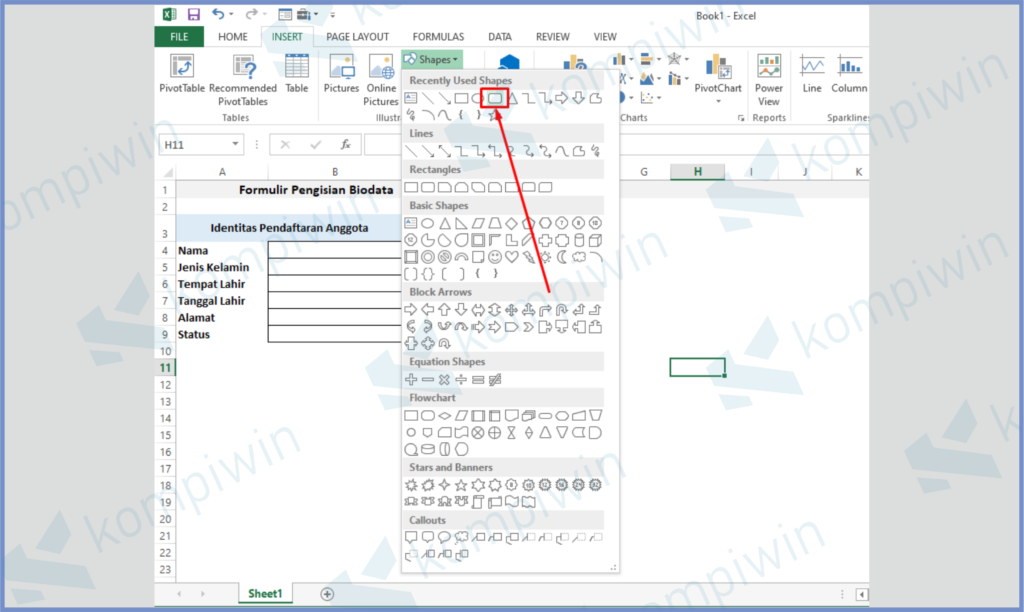The height and width of the screenshot is (612, 1024).
Task: Save the workbook with the floppy disk icon
Action: pos(193,15)
